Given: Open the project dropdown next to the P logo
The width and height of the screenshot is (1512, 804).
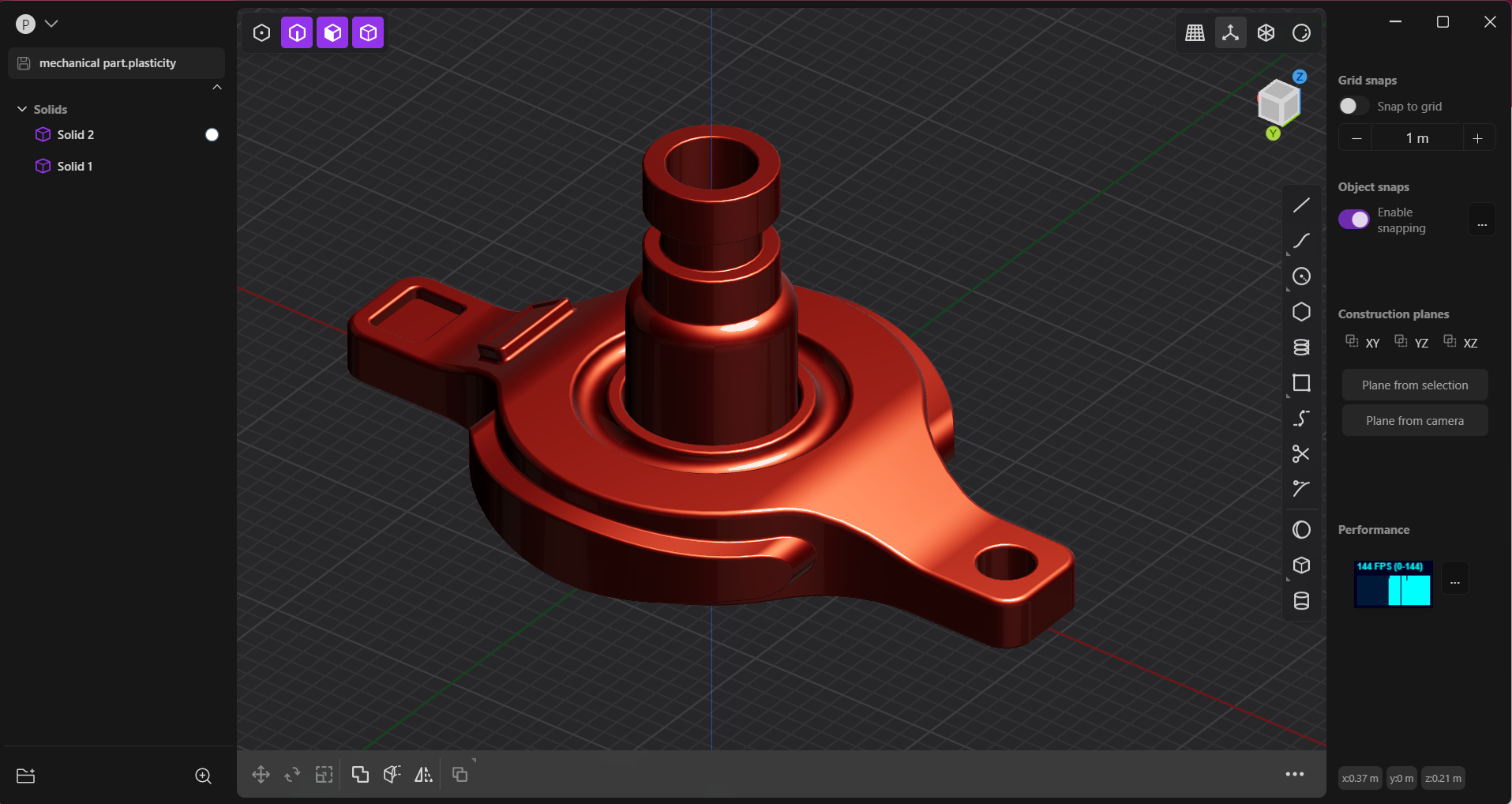Looking at the screenshot, I should point(51,23).
